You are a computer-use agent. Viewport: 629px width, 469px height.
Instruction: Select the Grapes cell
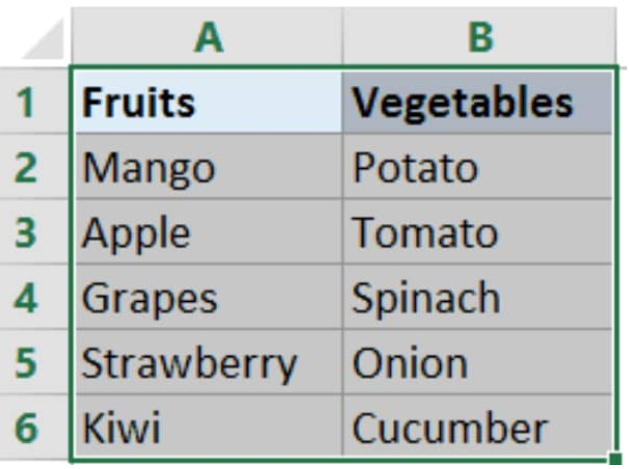(x=208, y=297)
